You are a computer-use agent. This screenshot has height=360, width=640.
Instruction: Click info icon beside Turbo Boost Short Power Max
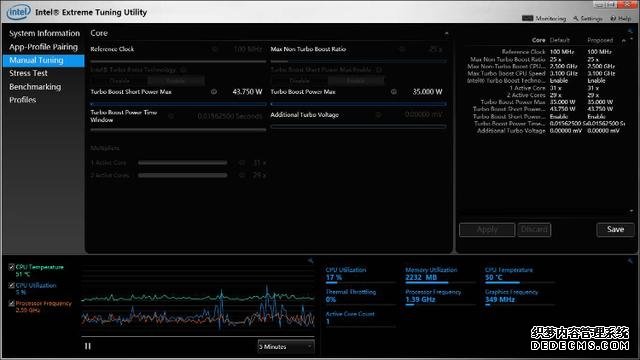click(214, 92)
